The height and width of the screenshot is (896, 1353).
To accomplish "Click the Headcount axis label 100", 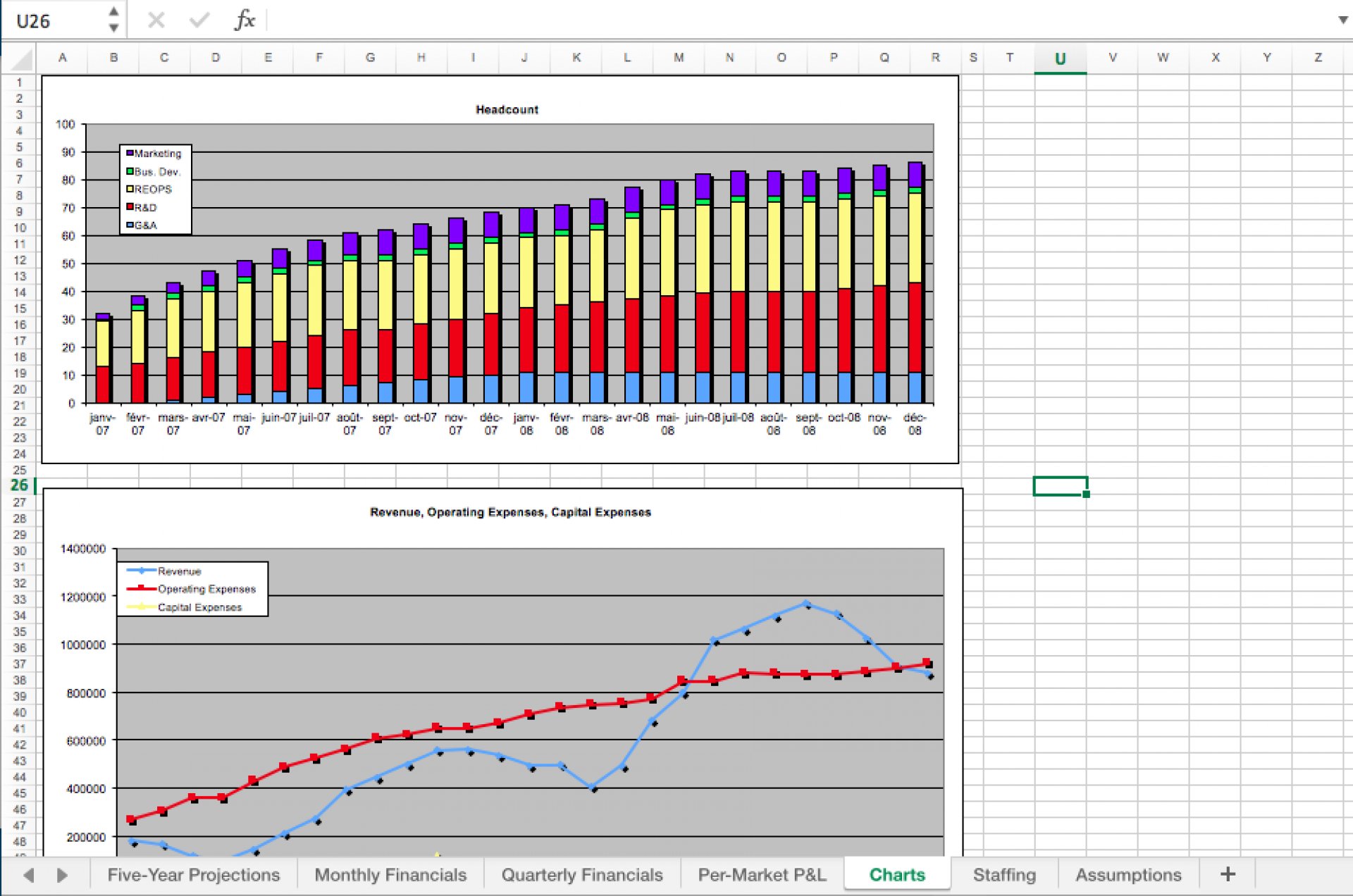I will 66,125.
